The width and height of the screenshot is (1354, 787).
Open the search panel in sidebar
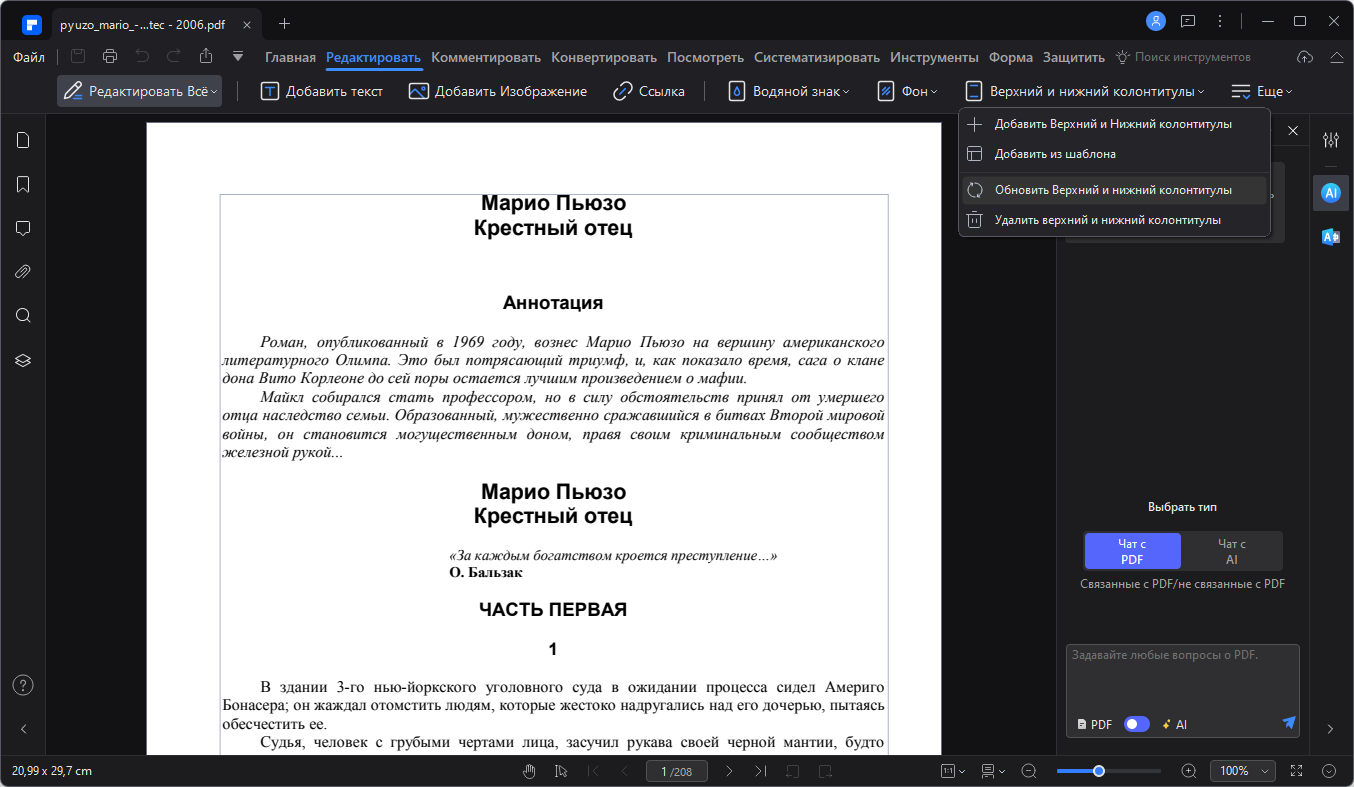pos(23,316)
